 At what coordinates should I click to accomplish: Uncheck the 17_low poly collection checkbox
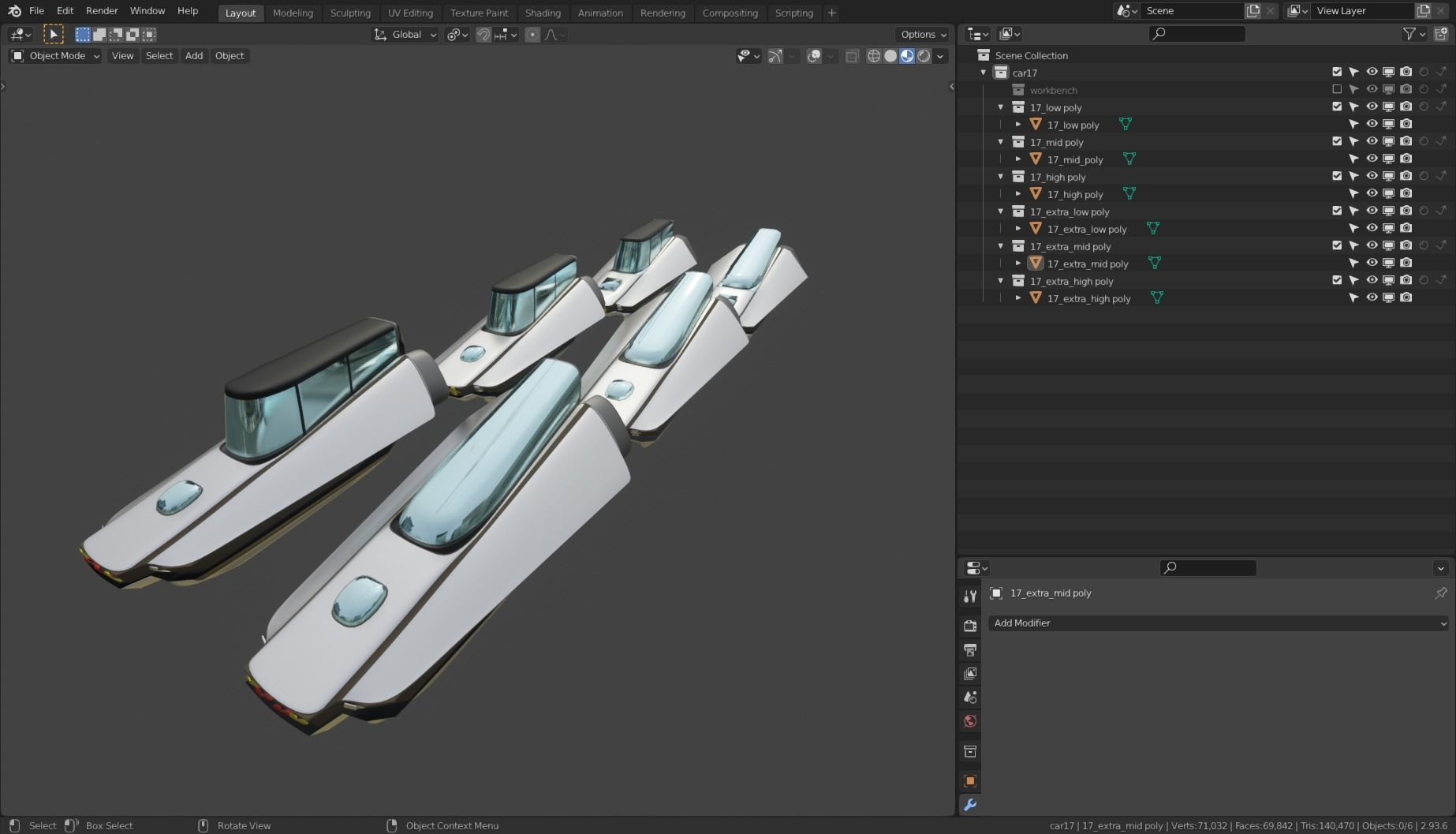(1337, 107)
